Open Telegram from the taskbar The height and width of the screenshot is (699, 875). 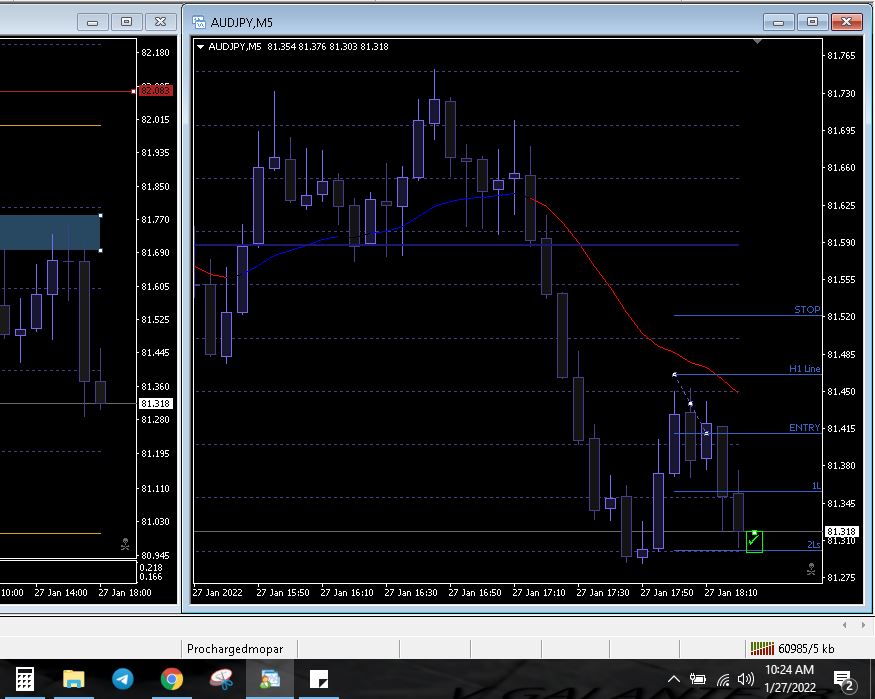(123, 680)
